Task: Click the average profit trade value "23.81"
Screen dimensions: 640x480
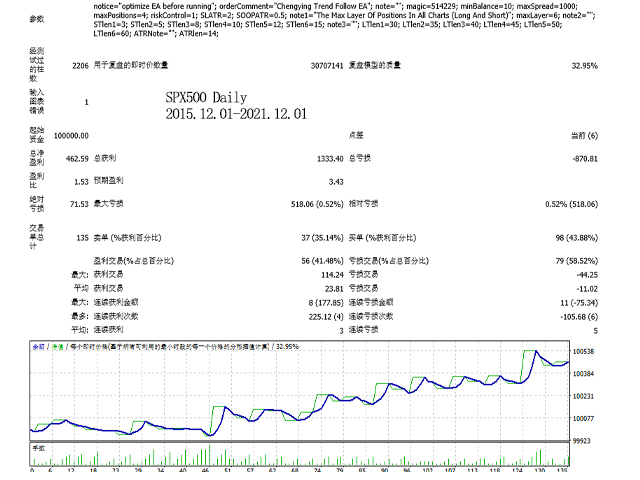Action: point(334,289)
